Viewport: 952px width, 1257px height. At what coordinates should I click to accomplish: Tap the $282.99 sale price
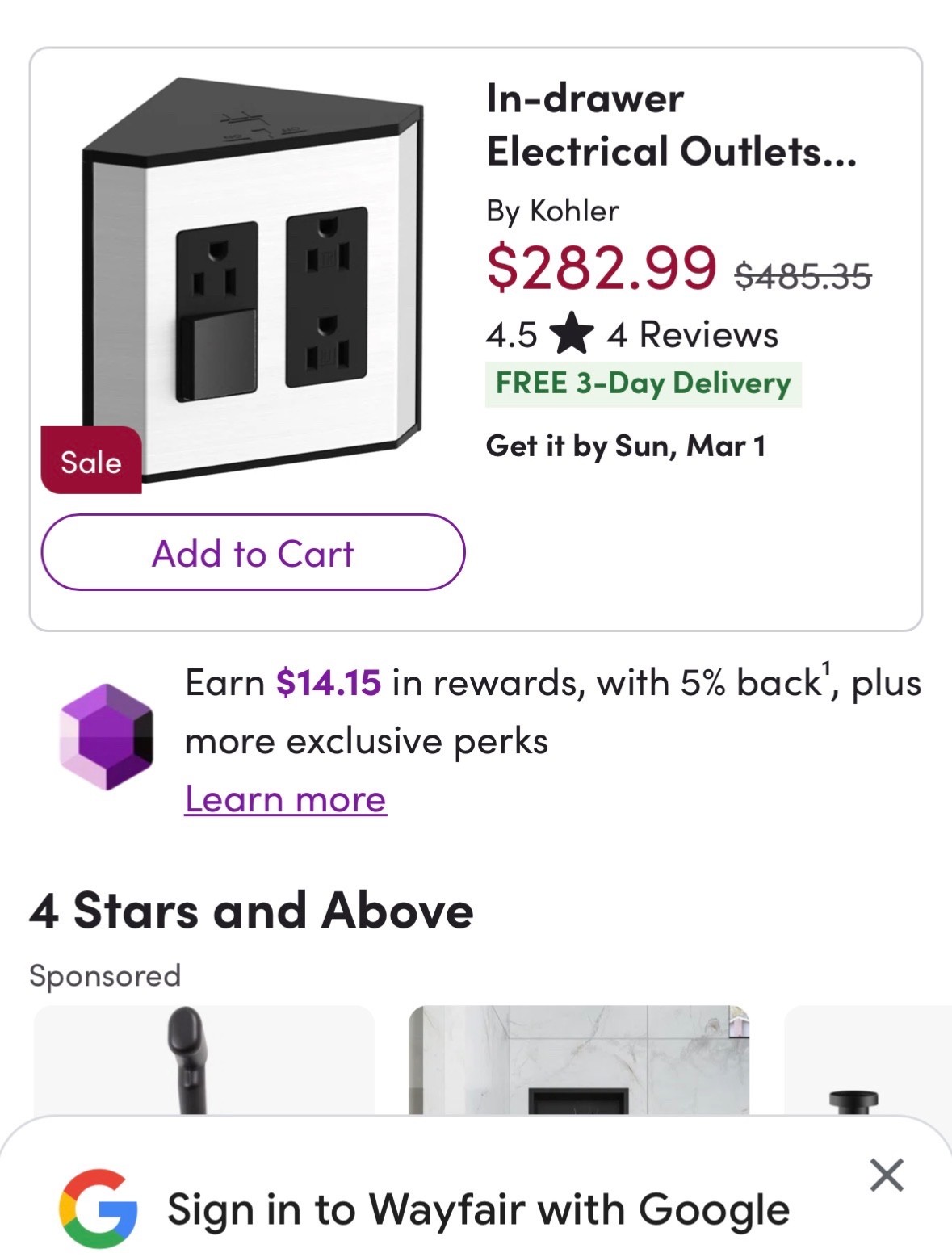[x=601, y=268]
